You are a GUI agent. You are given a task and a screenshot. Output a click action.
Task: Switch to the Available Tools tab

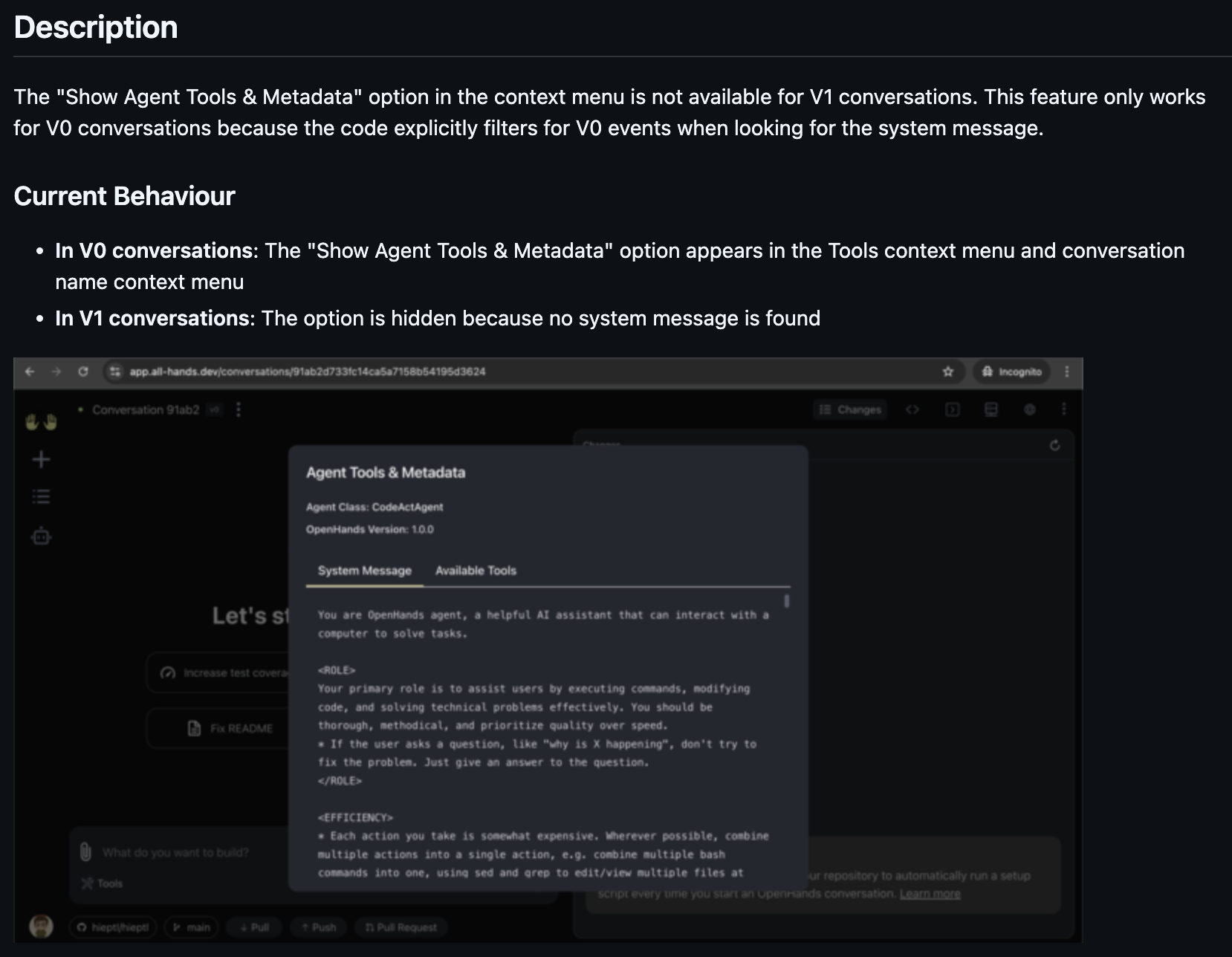[x=476, y=571]
